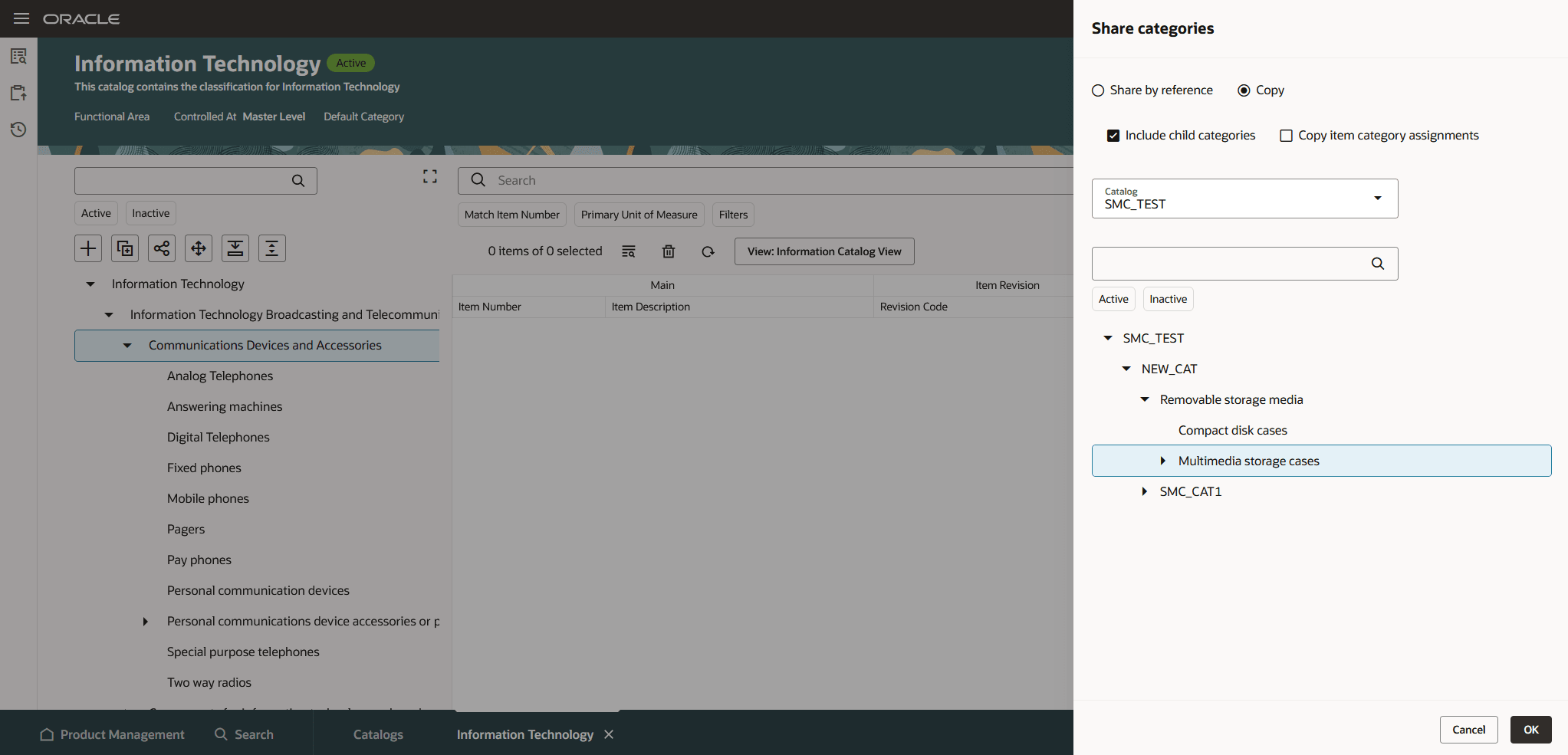Select Compact disk cases tree item

pyautogui.click(x=1233, y=430)
